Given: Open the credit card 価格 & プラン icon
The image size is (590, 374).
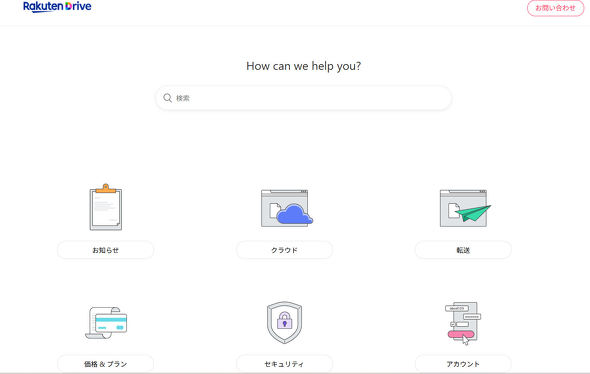Looking at the screenshot, I should [106, 323].
